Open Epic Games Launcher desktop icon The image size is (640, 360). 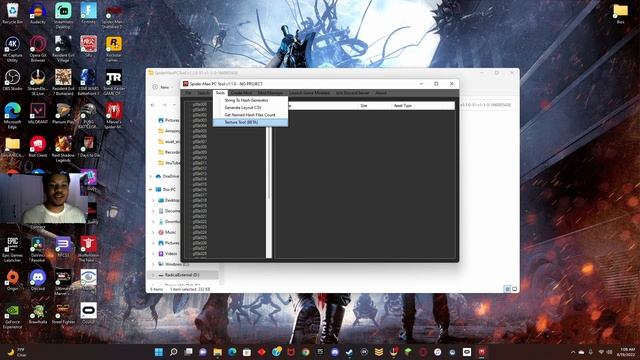pyautogui.click(x=12, y=249)
